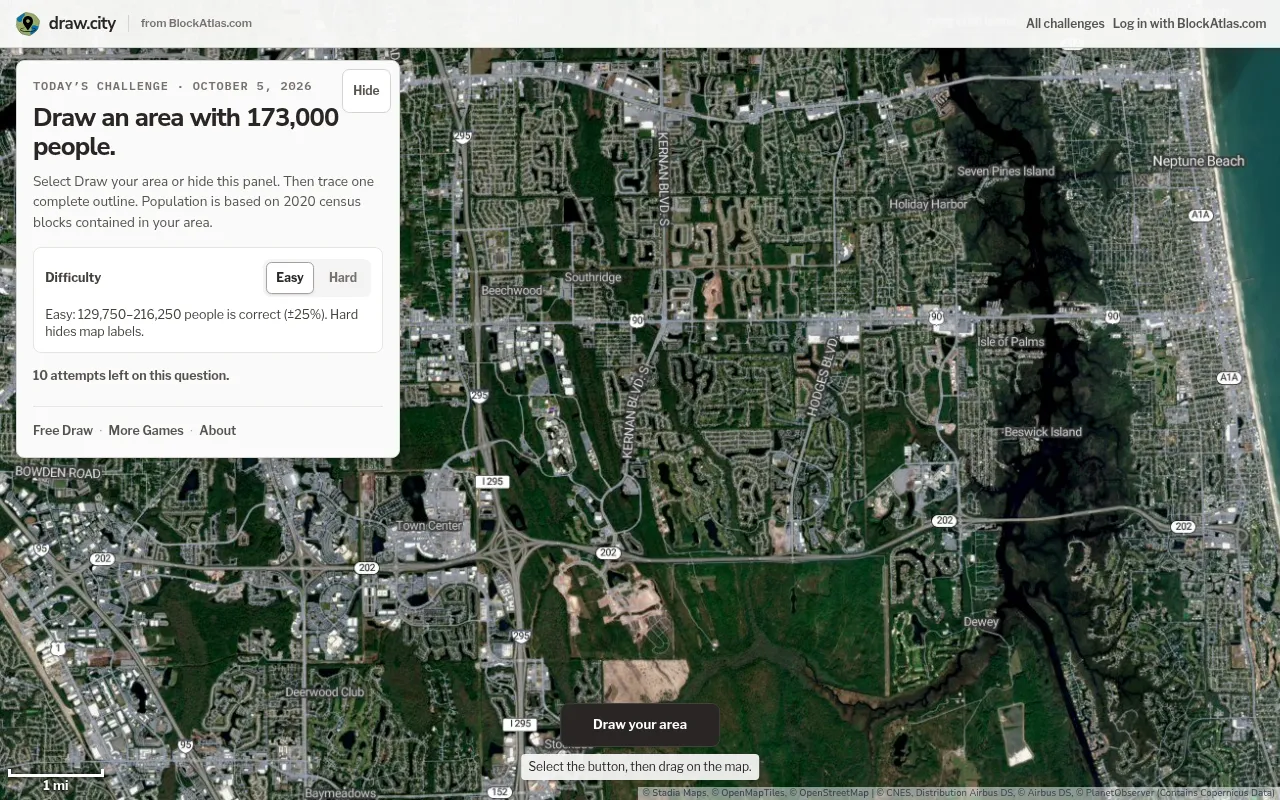Click the Baymeadows map label
The width and height of the screenshot is (1280, 800).
tap(341, 794)
